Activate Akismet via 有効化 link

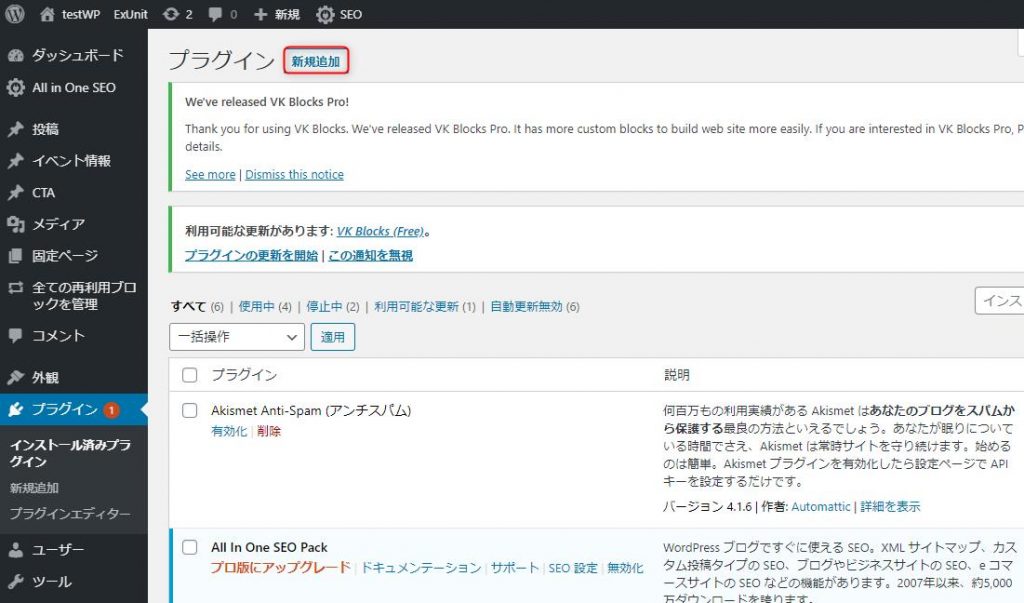[x=229, y=431]
